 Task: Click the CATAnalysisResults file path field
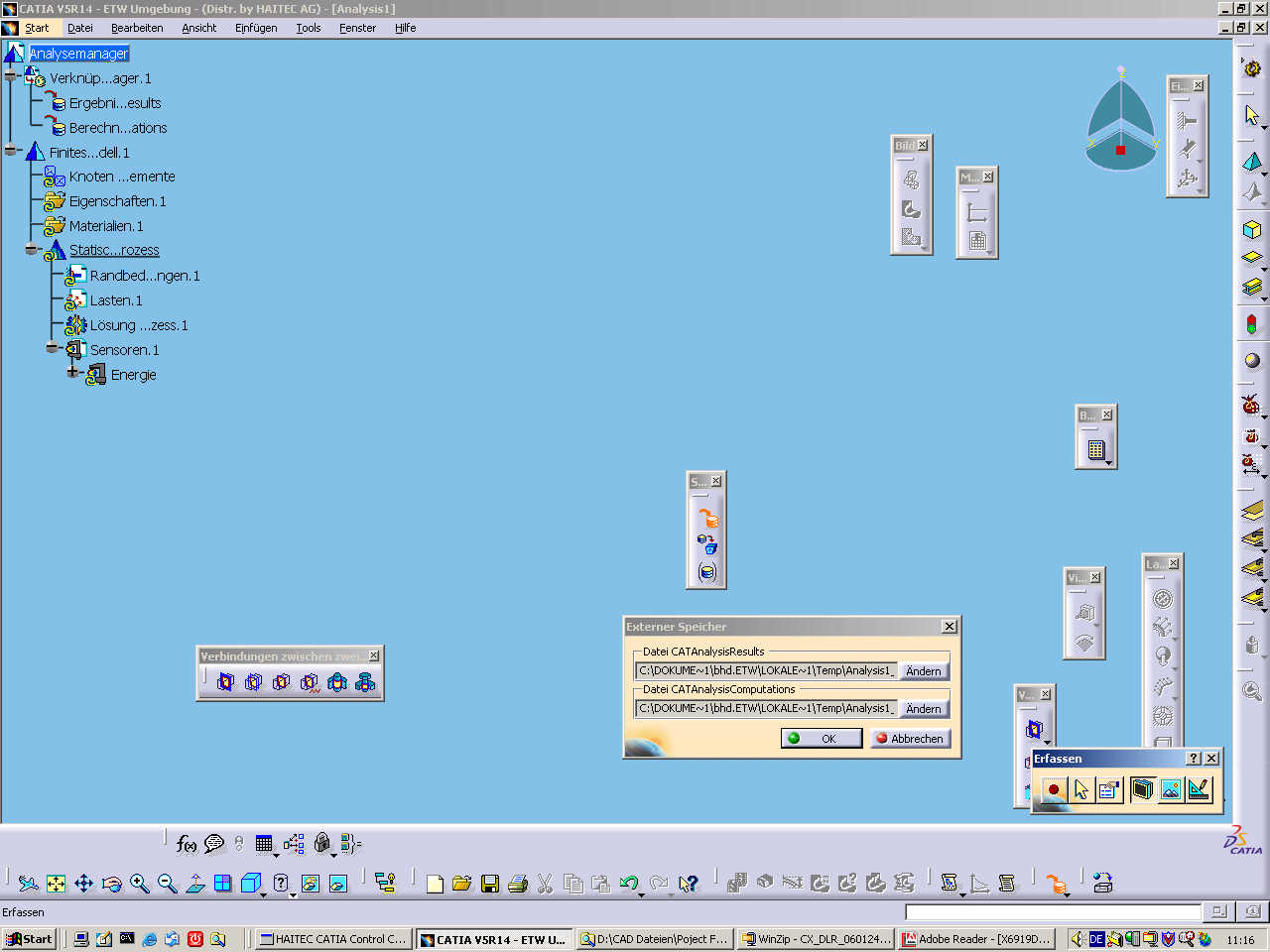(x=765, y=671)
